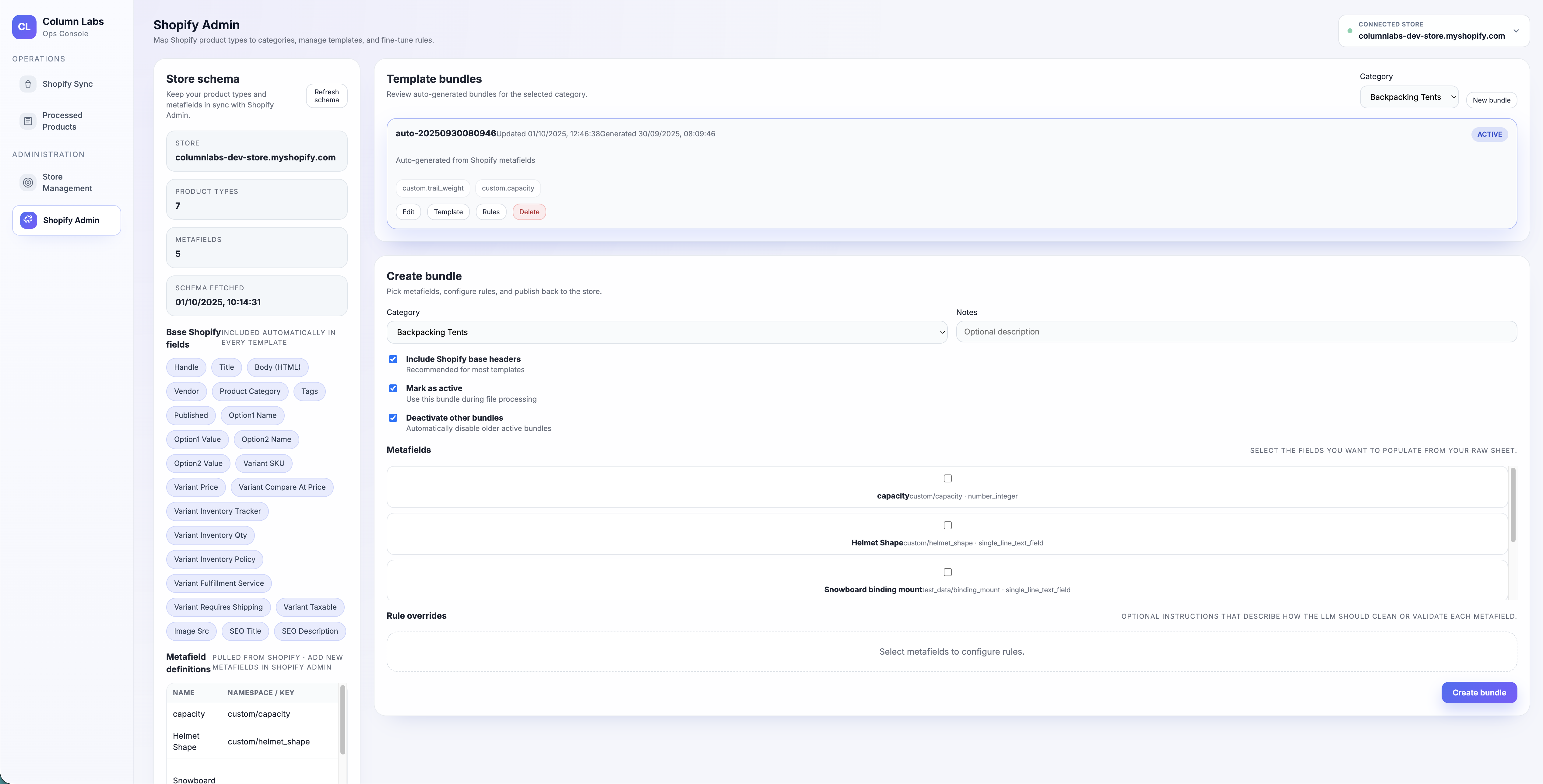Select the Shopify Sync sidebar icon
Viewport: 1543px width, 784px height.
tap(28, 84)
